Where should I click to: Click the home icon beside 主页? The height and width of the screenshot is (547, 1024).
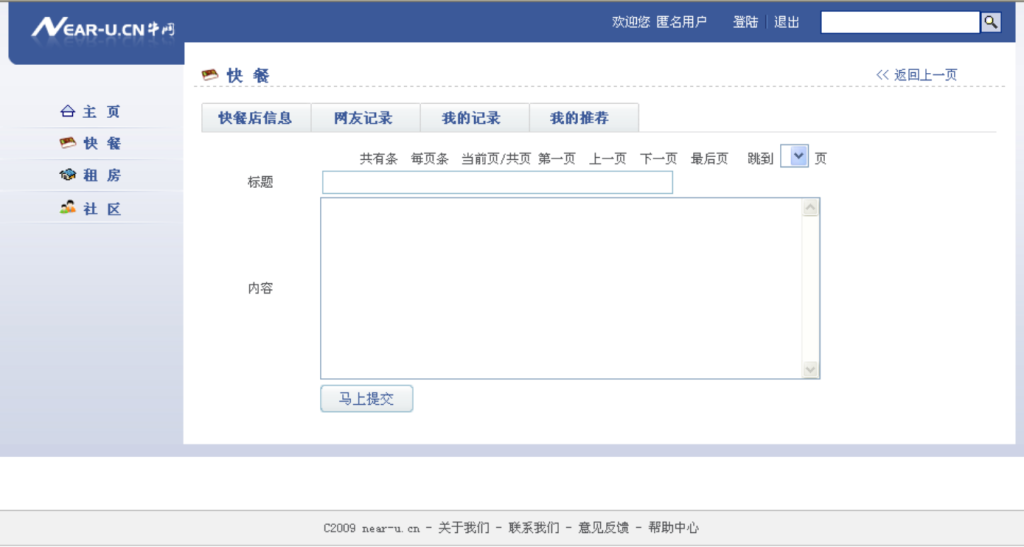click(x=68, y=112)
